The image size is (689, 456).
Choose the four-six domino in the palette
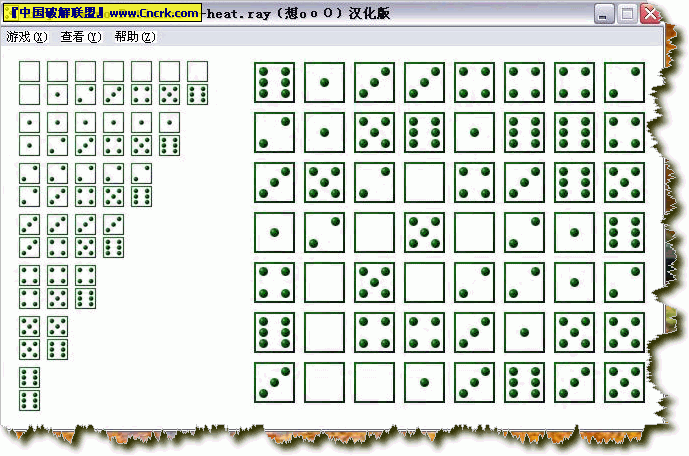click(x=86, y=287)
